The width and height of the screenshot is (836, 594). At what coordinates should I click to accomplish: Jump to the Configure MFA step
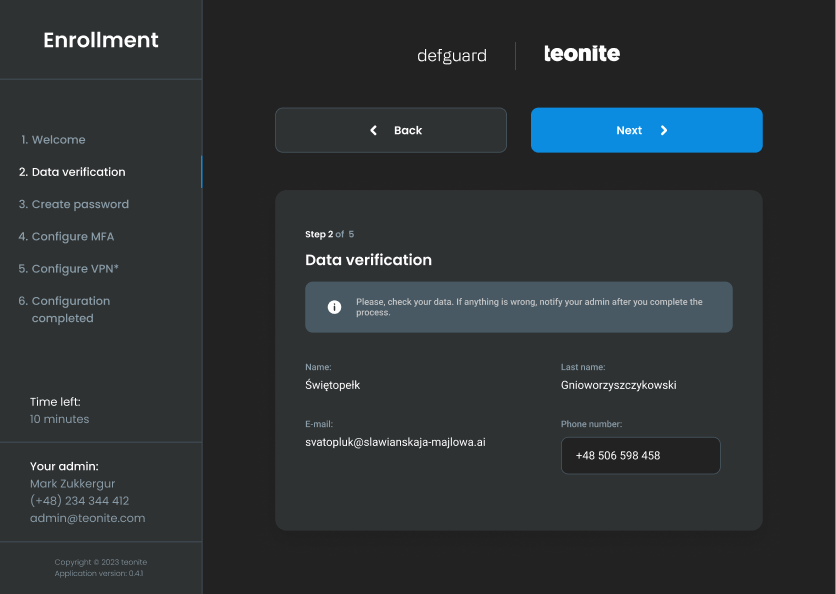(x=72, y=237)
